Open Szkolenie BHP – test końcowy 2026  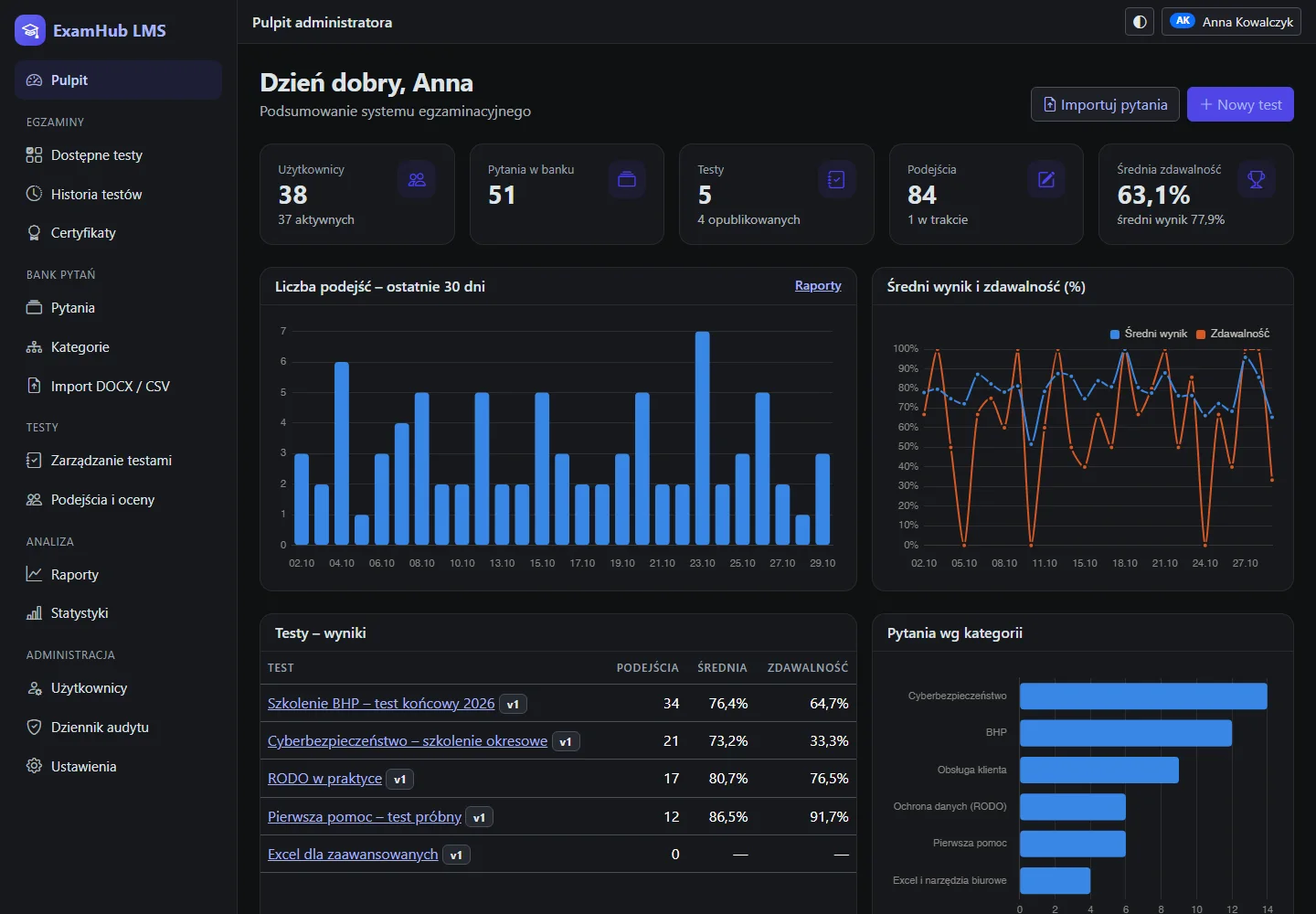point(381,703)
